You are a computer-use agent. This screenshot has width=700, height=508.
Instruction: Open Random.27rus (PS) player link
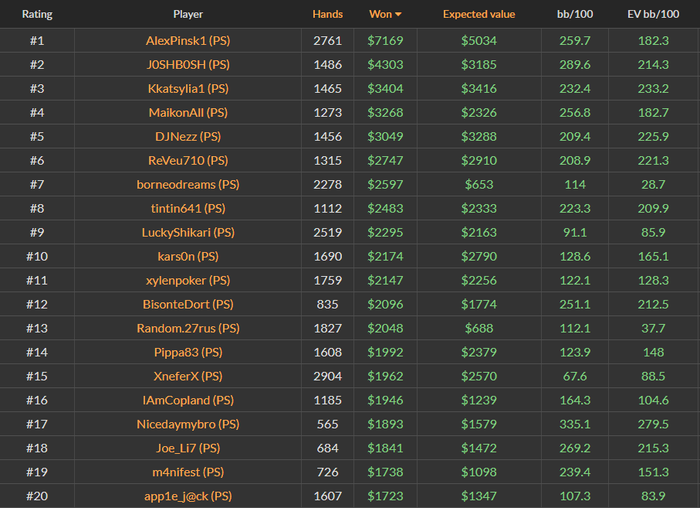tap(188, 329)
